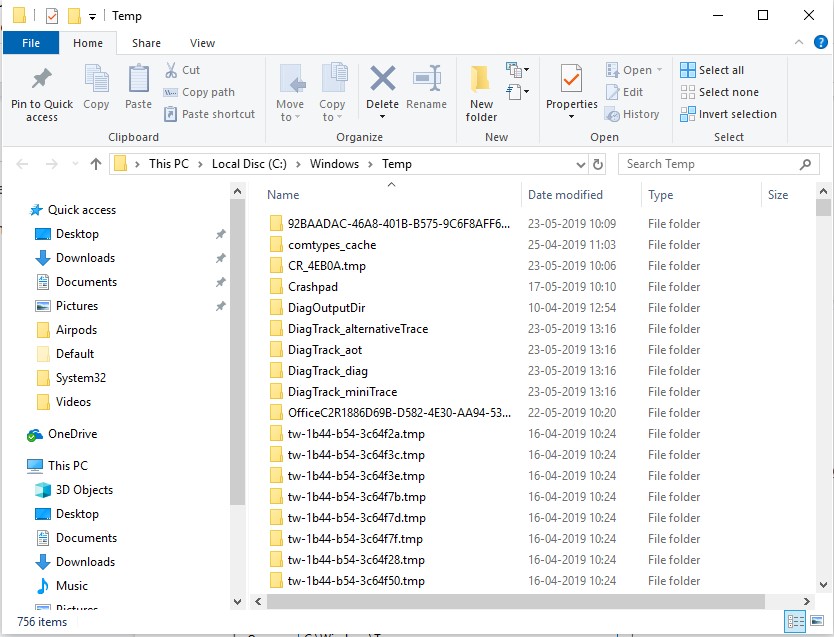Open the Move to menu

coord(290,93)
